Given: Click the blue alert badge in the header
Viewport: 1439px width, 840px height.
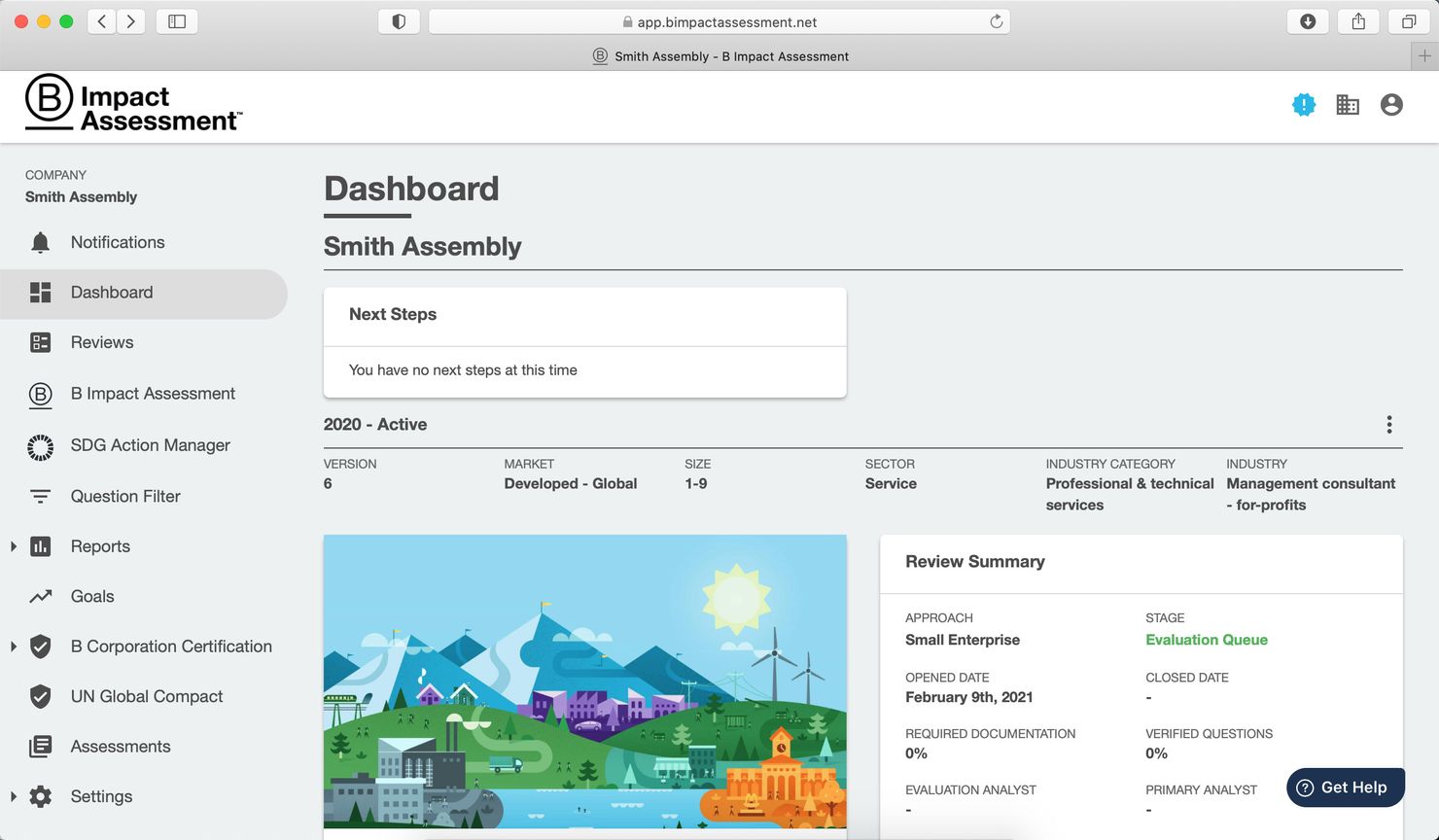Looking at the screenshot, I should tap(1303, 104).
